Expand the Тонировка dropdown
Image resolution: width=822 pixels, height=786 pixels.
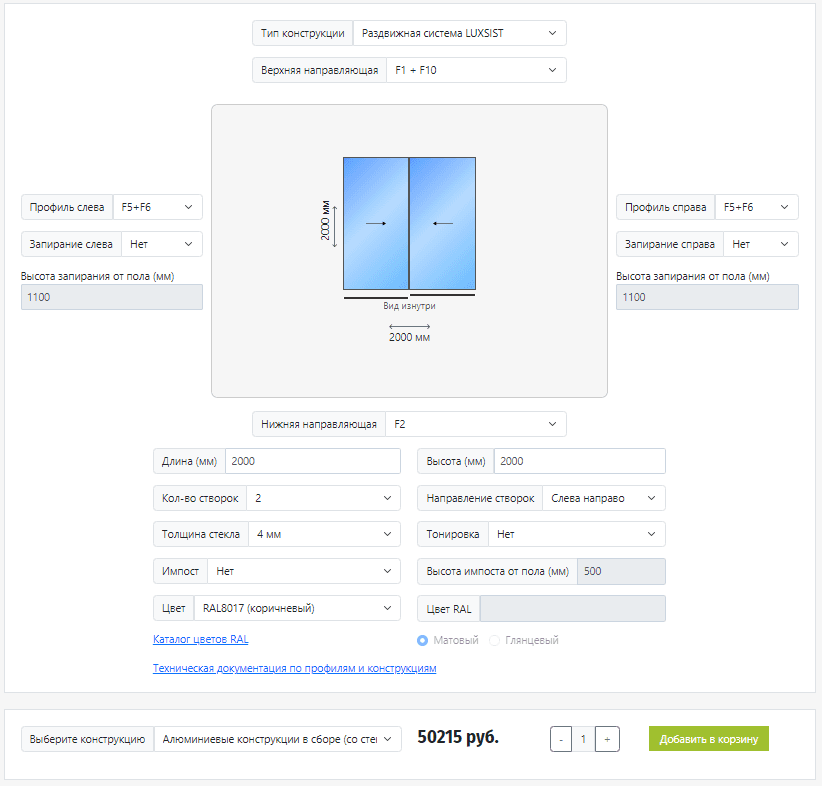[x=577, y=534]
